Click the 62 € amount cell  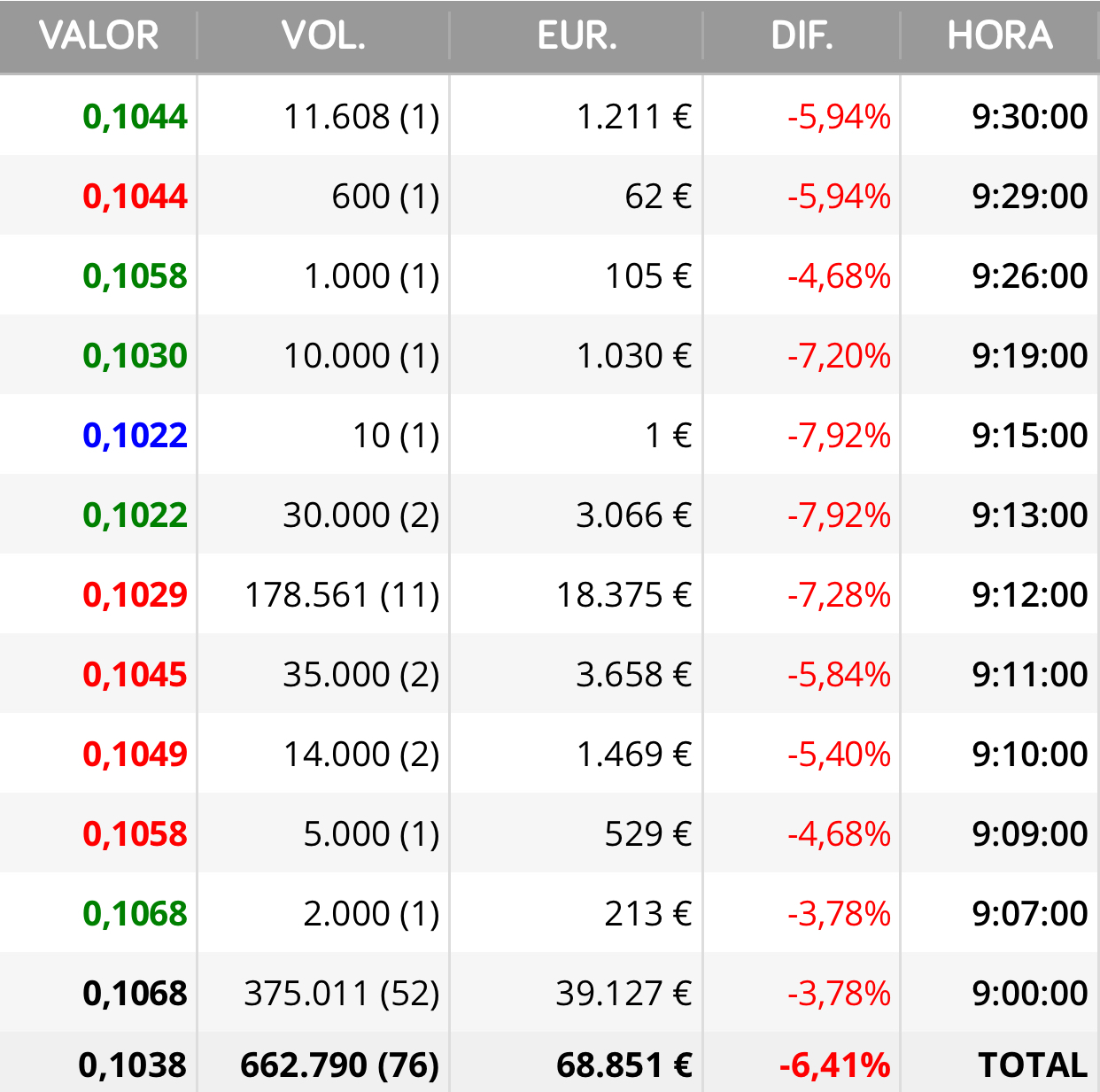coord(658,196)
